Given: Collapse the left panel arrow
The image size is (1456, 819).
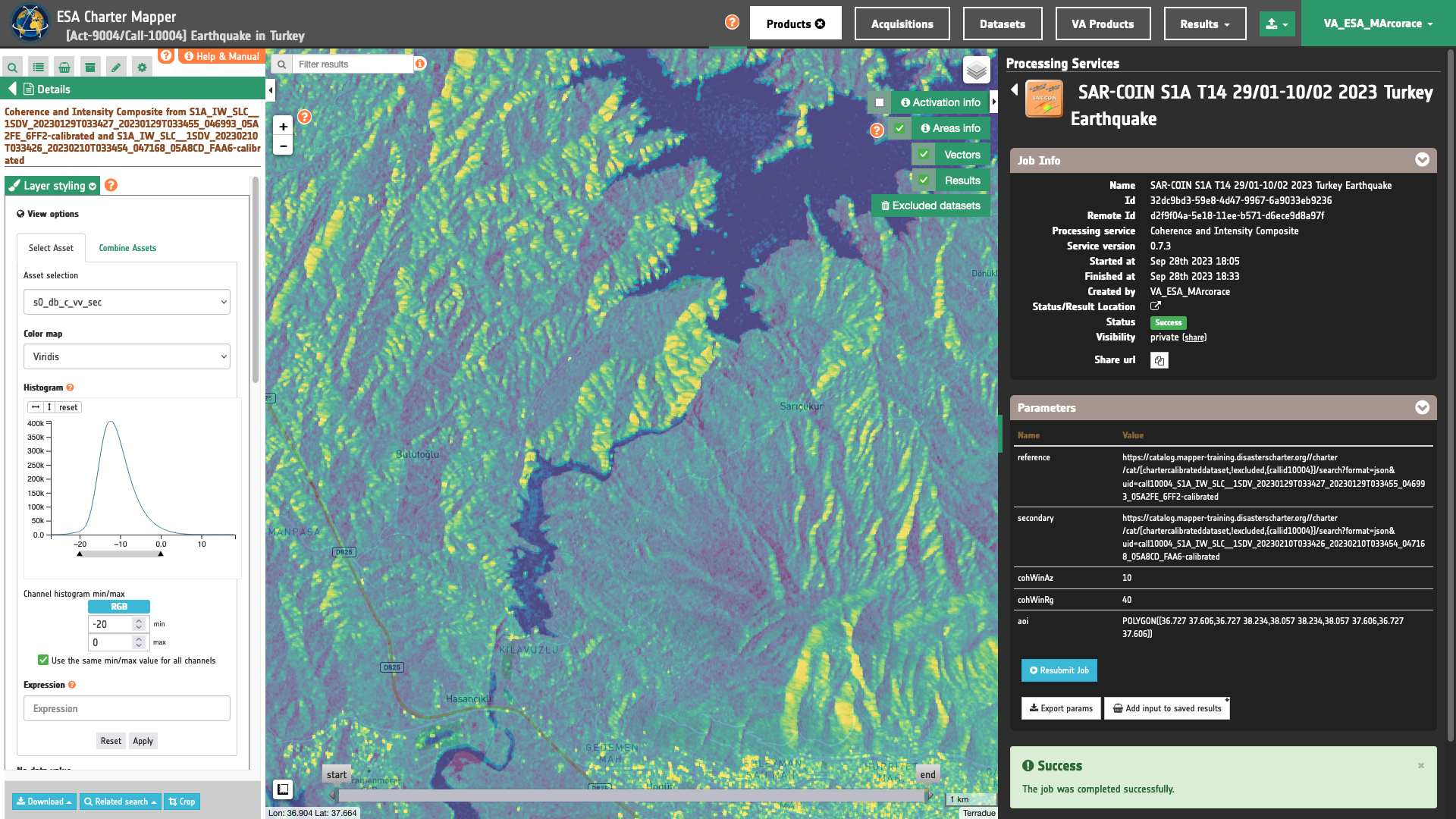Looking at the screenshot, I should [271, 90].
